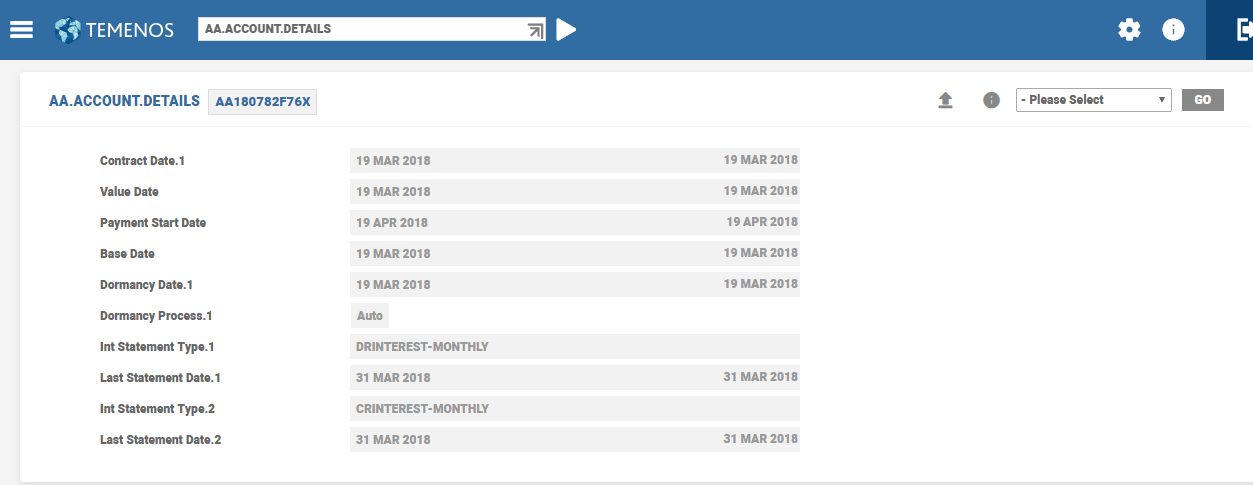Click the Temenos globe logo
This screenshot has width=1253, height=485.
coord(68,30)
